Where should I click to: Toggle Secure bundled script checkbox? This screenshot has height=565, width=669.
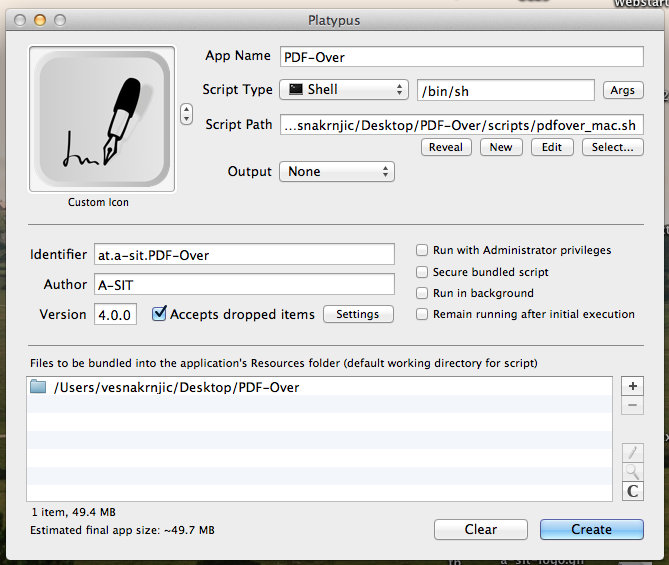(x=423, y=272)
